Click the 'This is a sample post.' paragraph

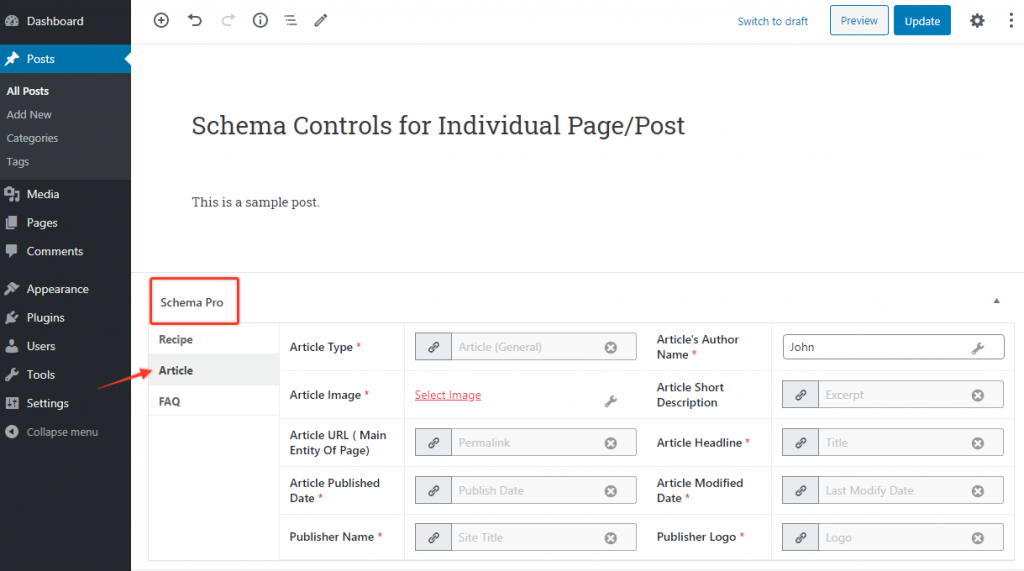(x=255, y=202)
